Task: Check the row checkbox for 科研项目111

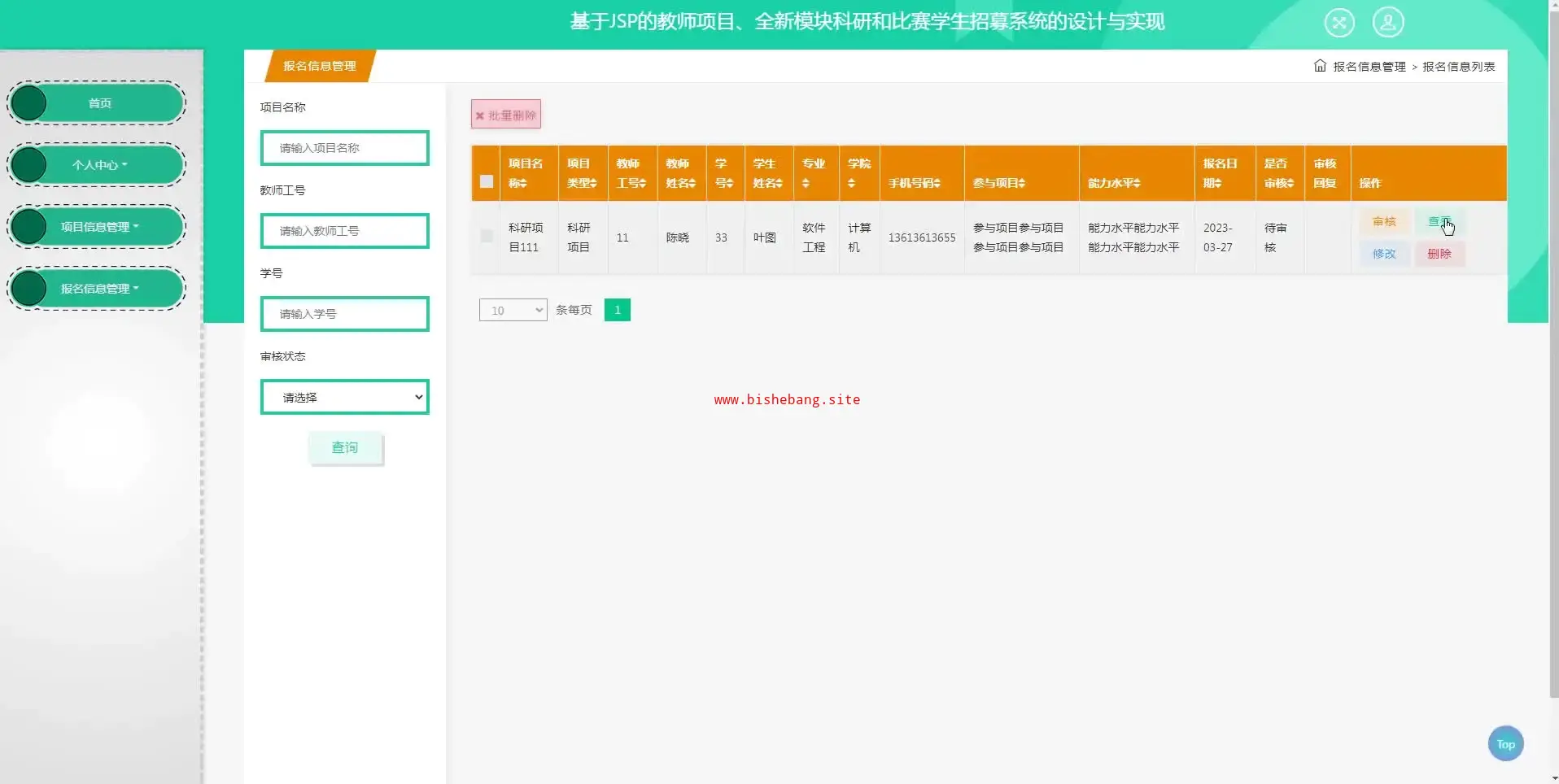Action: coord(487,237)
